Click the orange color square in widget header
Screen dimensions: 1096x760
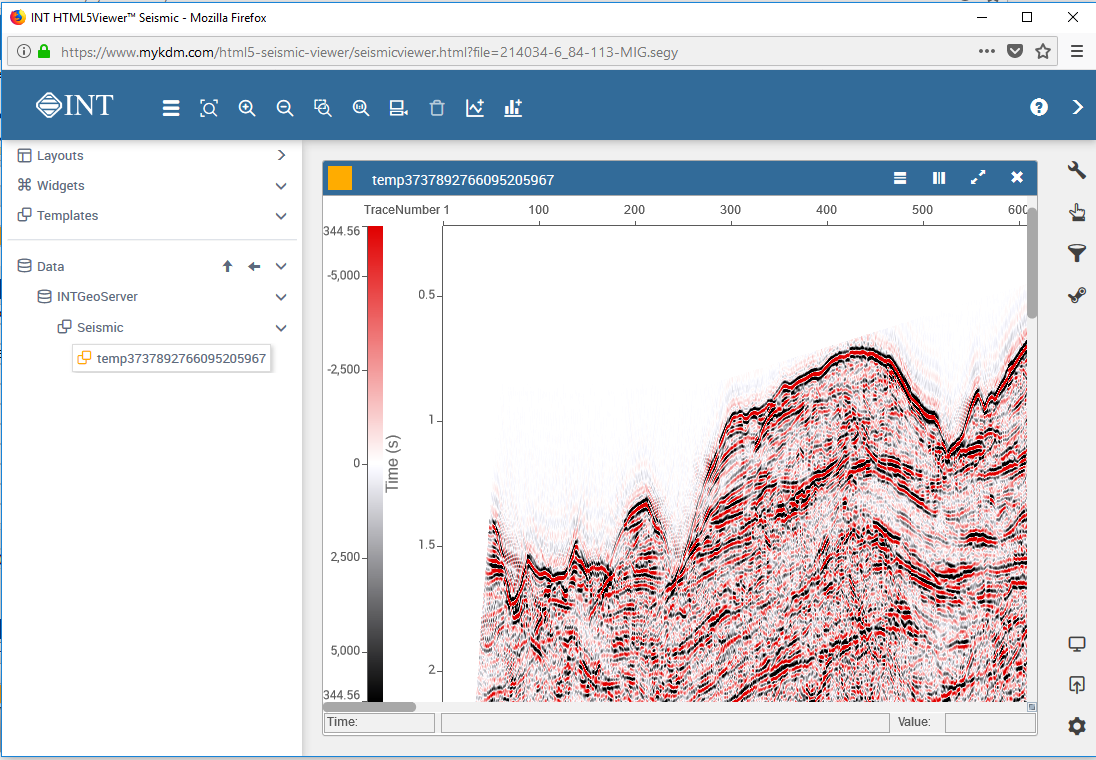pos(340,178)
